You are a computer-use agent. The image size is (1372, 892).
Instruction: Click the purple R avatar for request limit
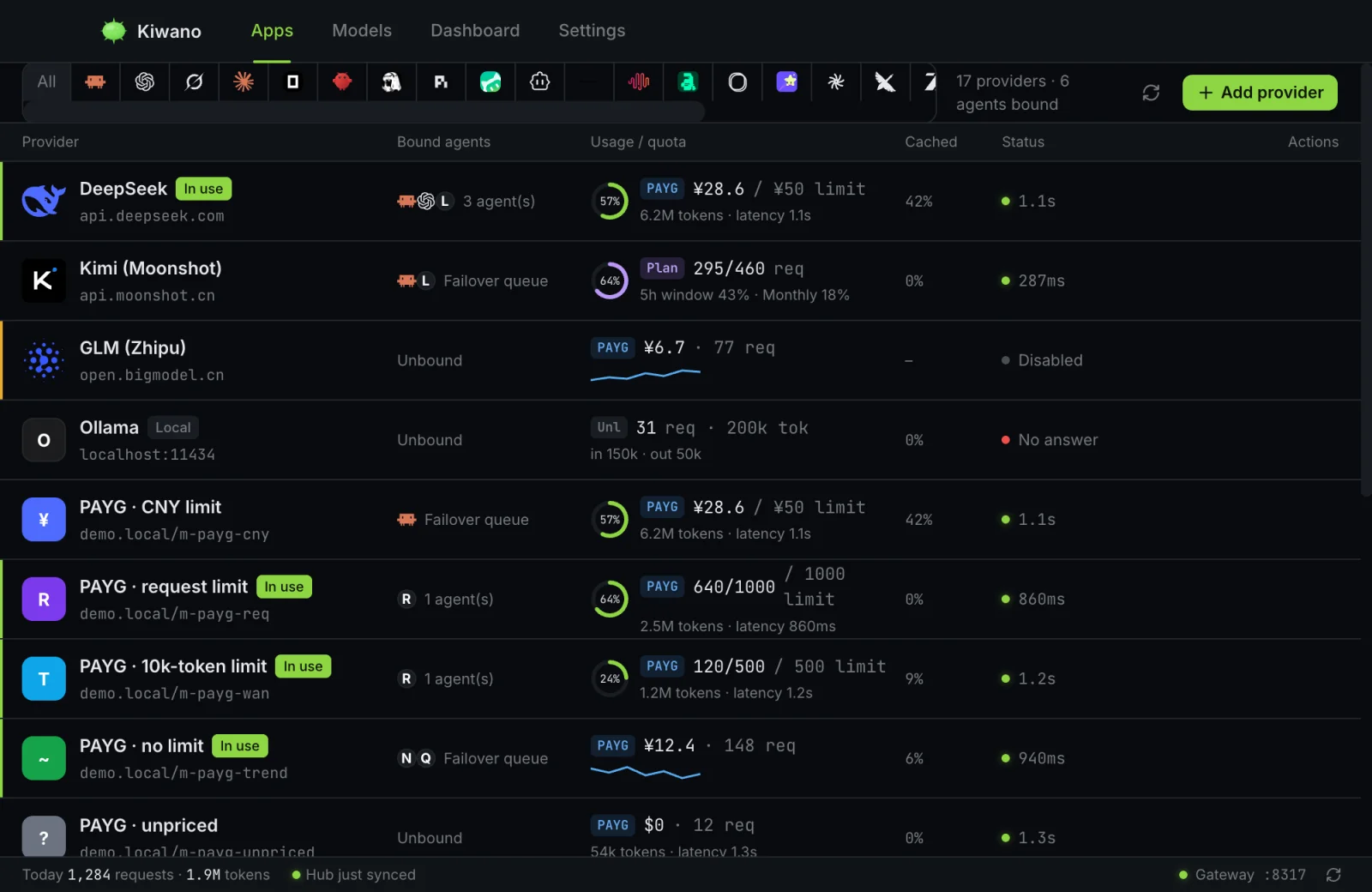44,600
